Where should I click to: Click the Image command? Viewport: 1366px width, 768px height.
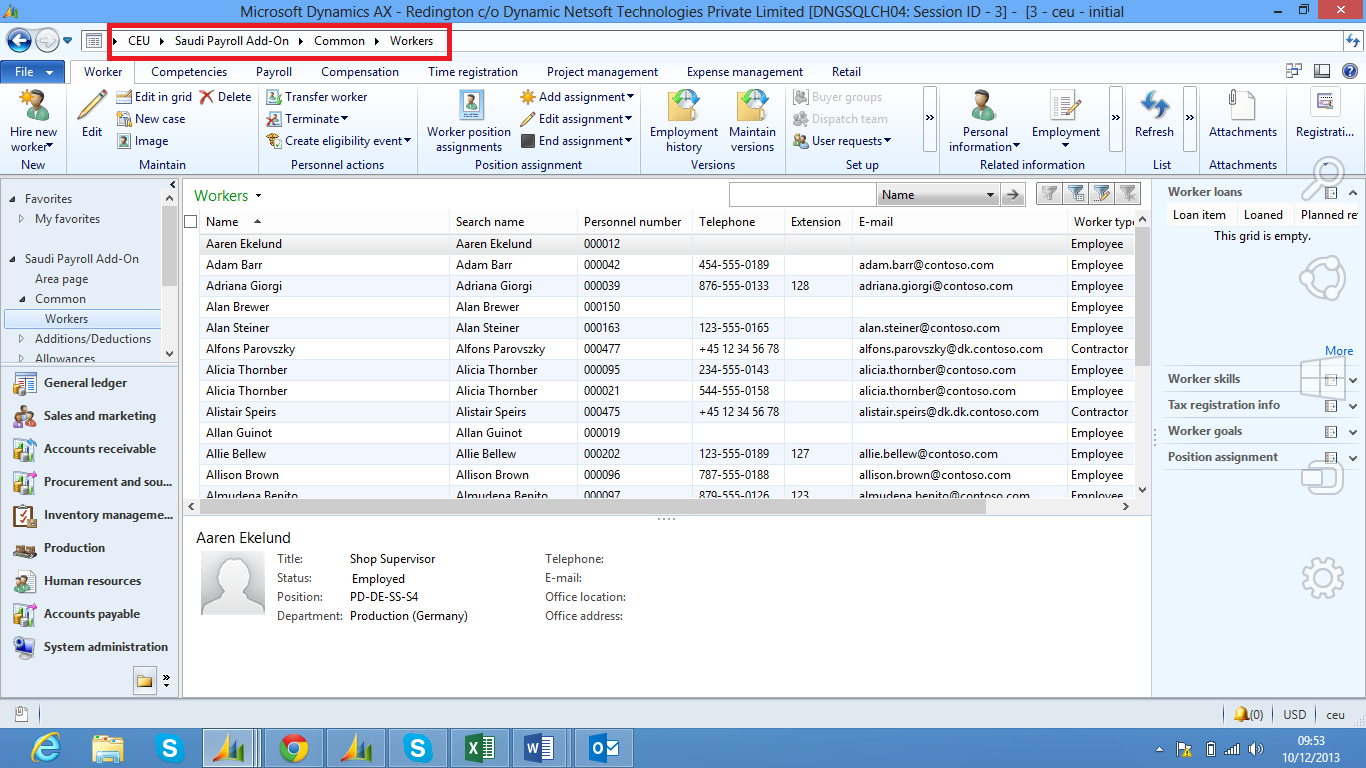(142, 141)
